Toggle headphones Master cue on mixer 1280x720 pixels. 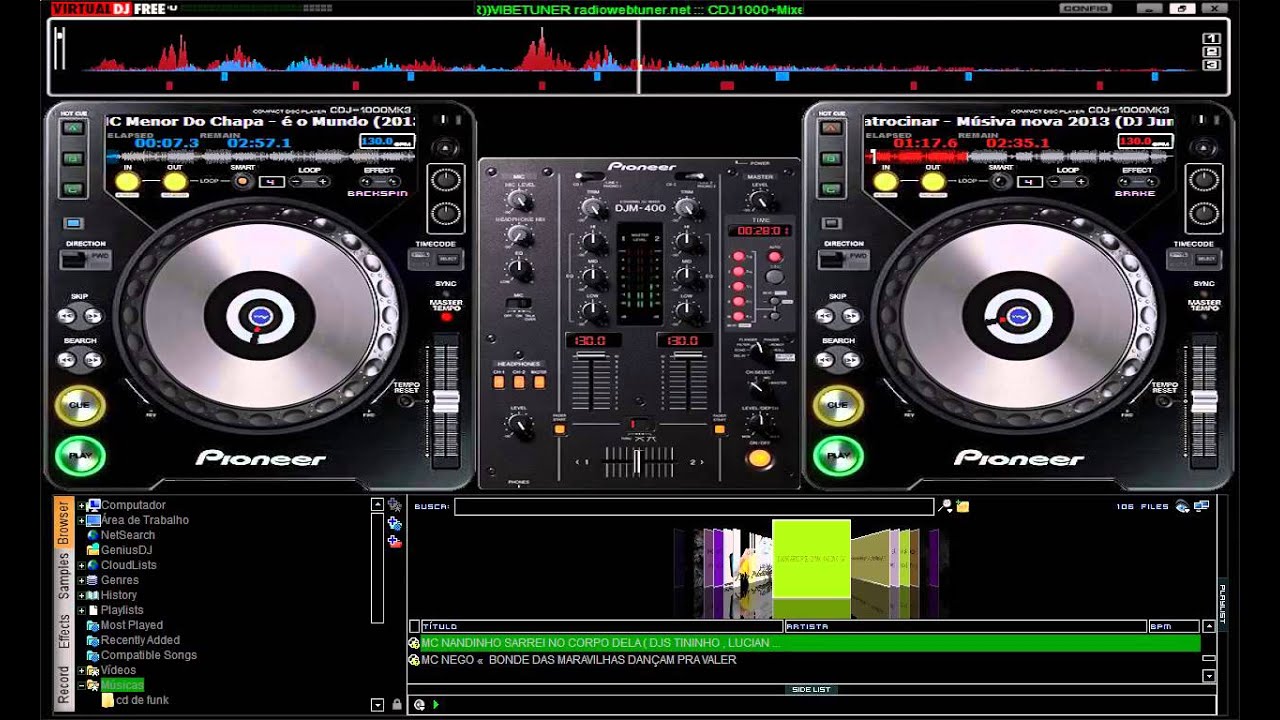539,381
